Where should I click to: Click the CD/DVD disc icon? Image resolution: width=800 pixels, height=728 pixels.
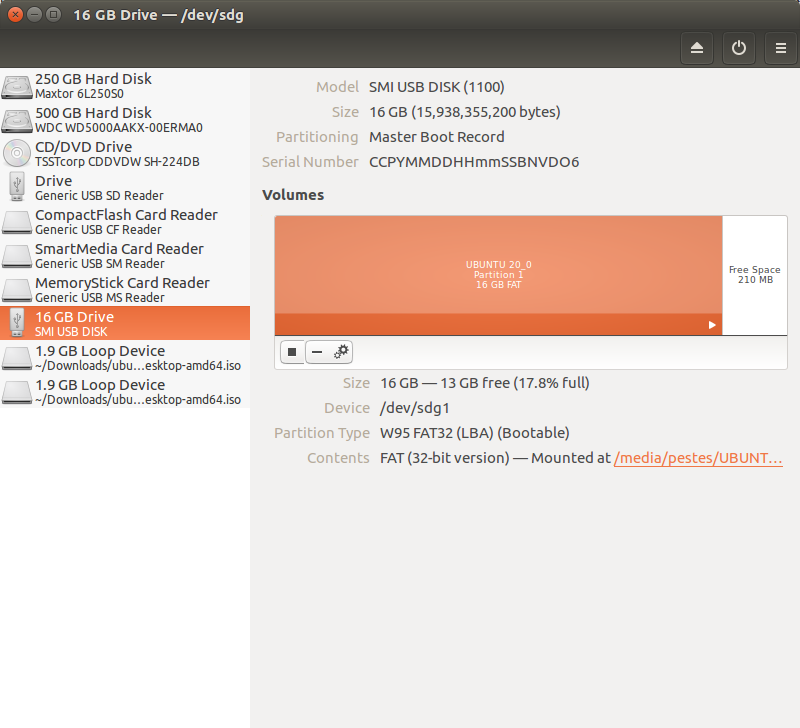pos(17,153)
